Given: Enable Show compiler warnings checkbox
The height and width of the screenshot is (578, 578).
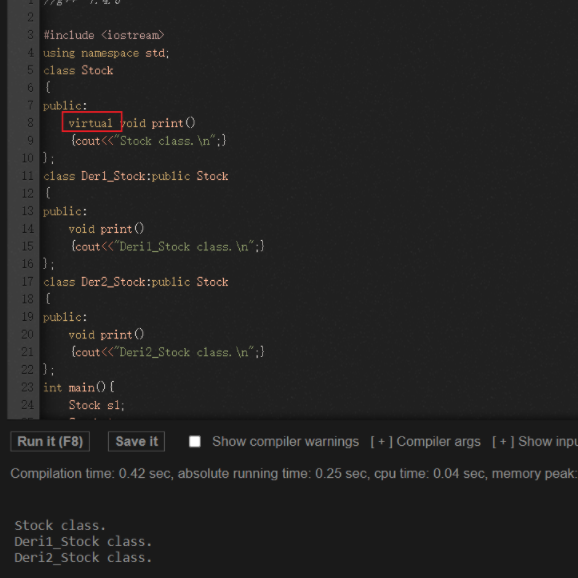Looking at the screenshot, I should tap(195, 441).
